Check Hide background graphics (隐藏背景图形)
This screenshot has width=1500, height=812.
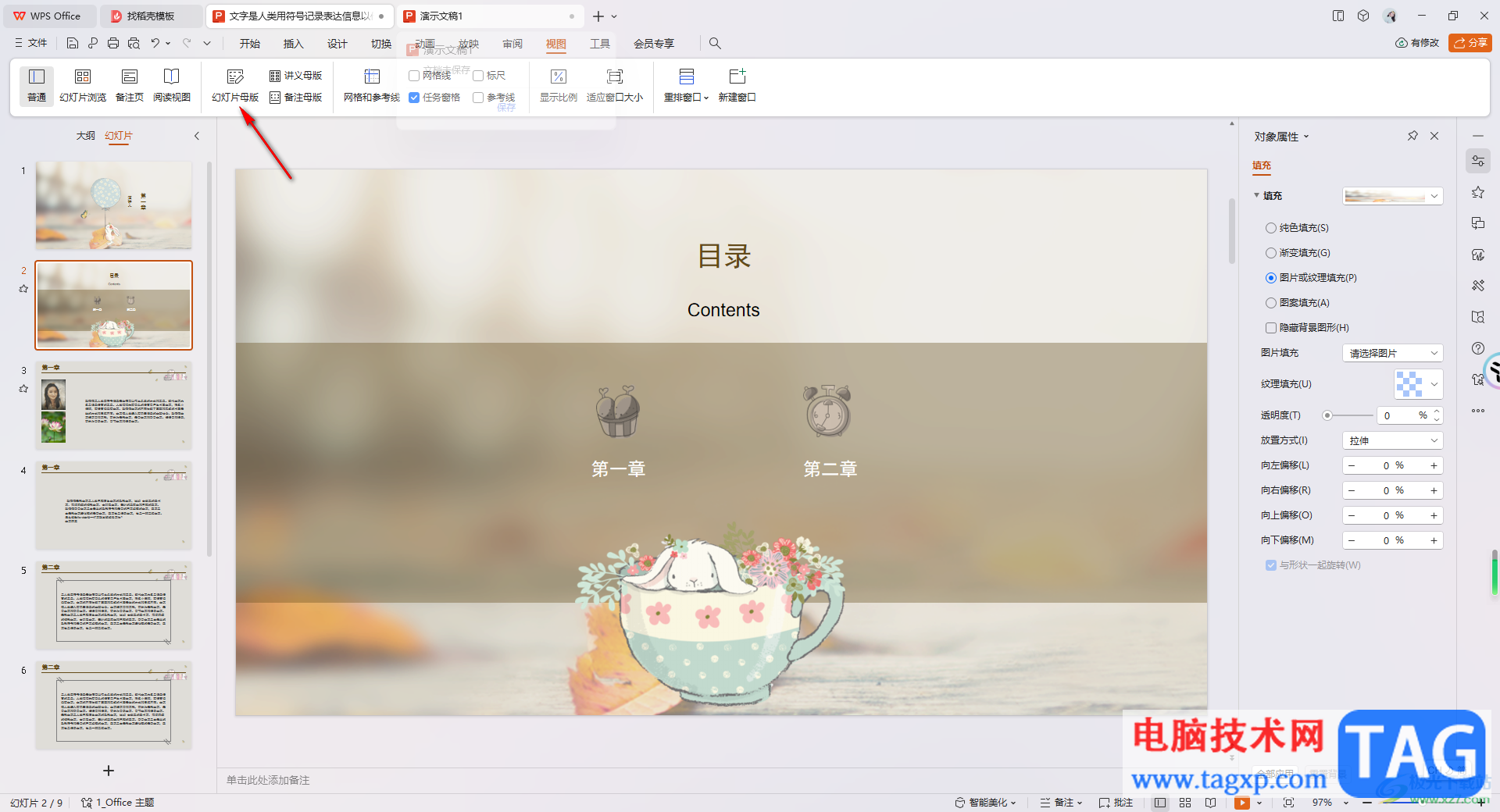pos(1271,328)
